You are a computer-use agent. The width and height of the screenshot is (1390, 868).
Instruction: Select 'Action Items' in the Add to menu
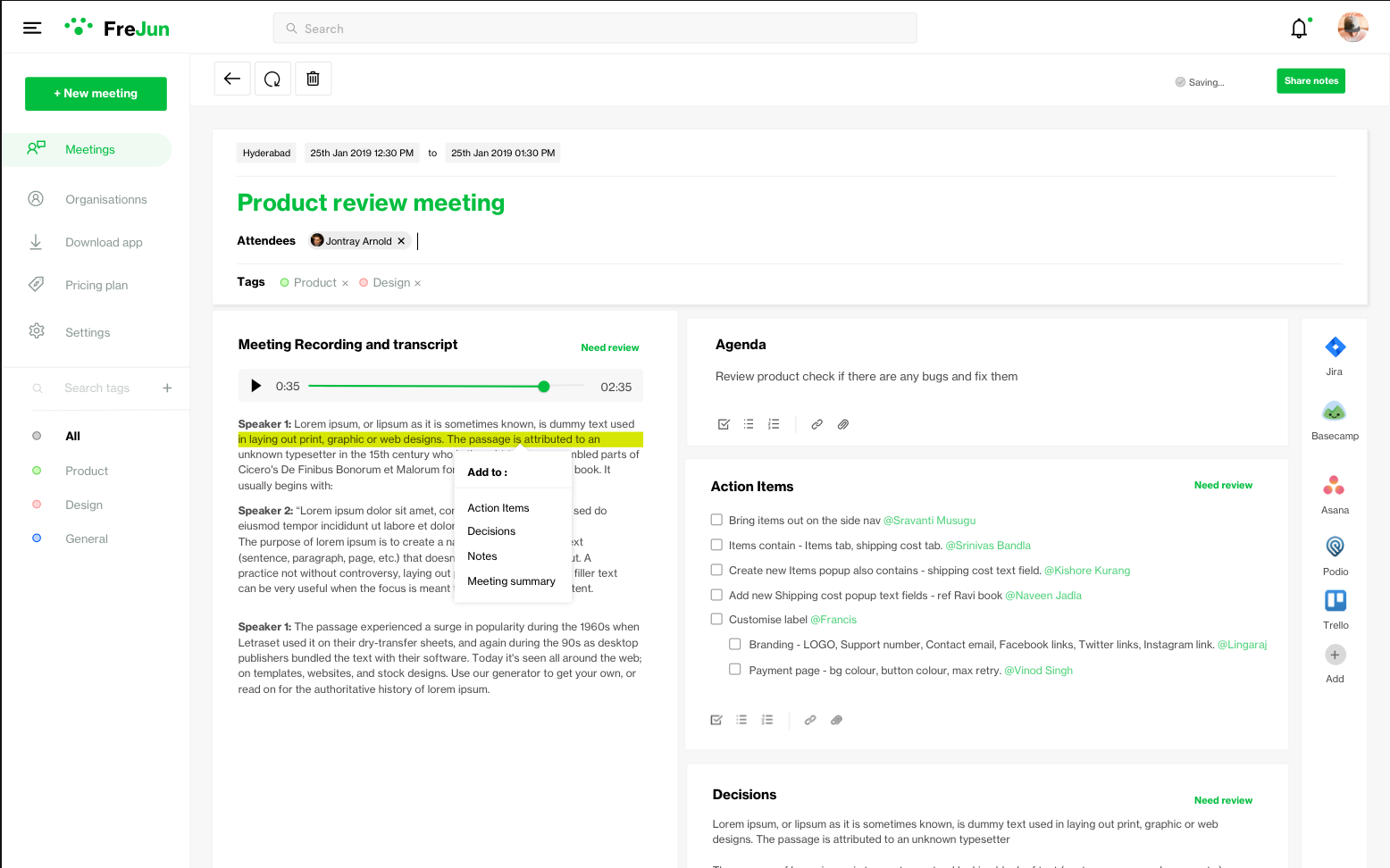(498, 508)
